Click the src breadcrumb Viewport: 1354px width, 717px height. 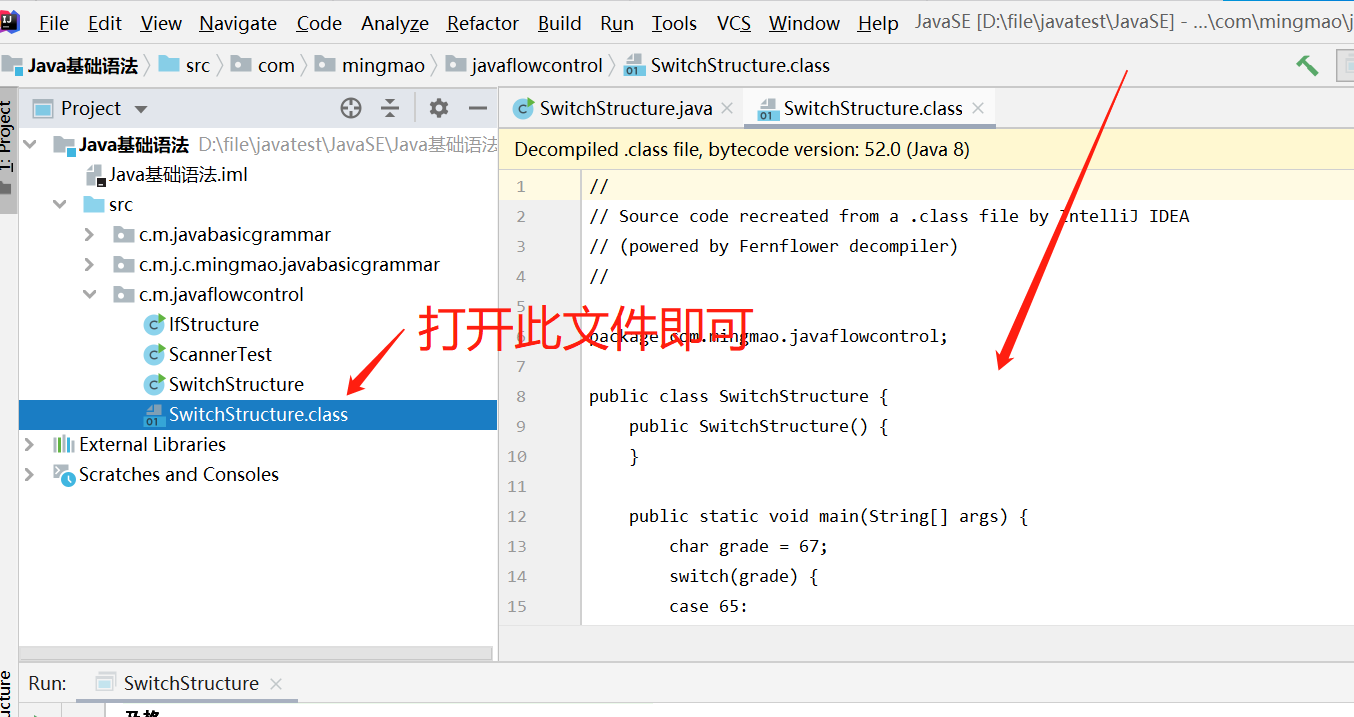click(198, 66)
